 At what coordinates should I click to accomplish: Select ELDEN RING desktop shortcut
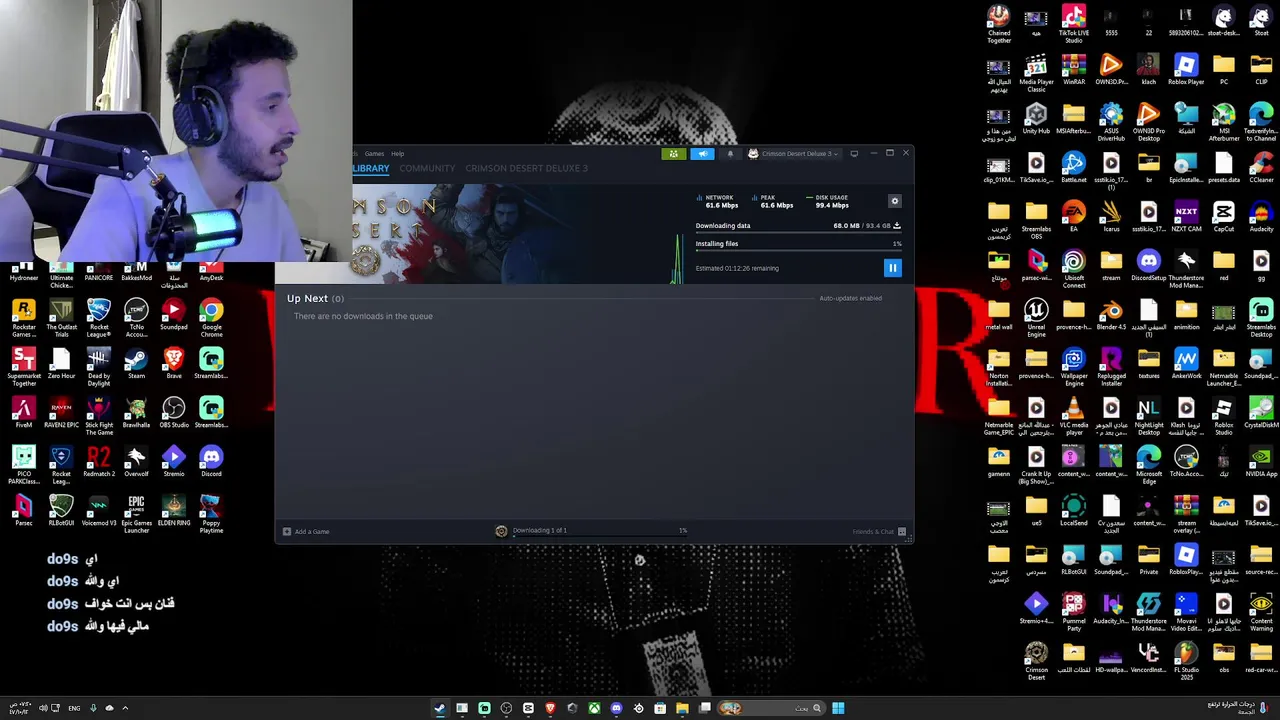pos(174,510)
